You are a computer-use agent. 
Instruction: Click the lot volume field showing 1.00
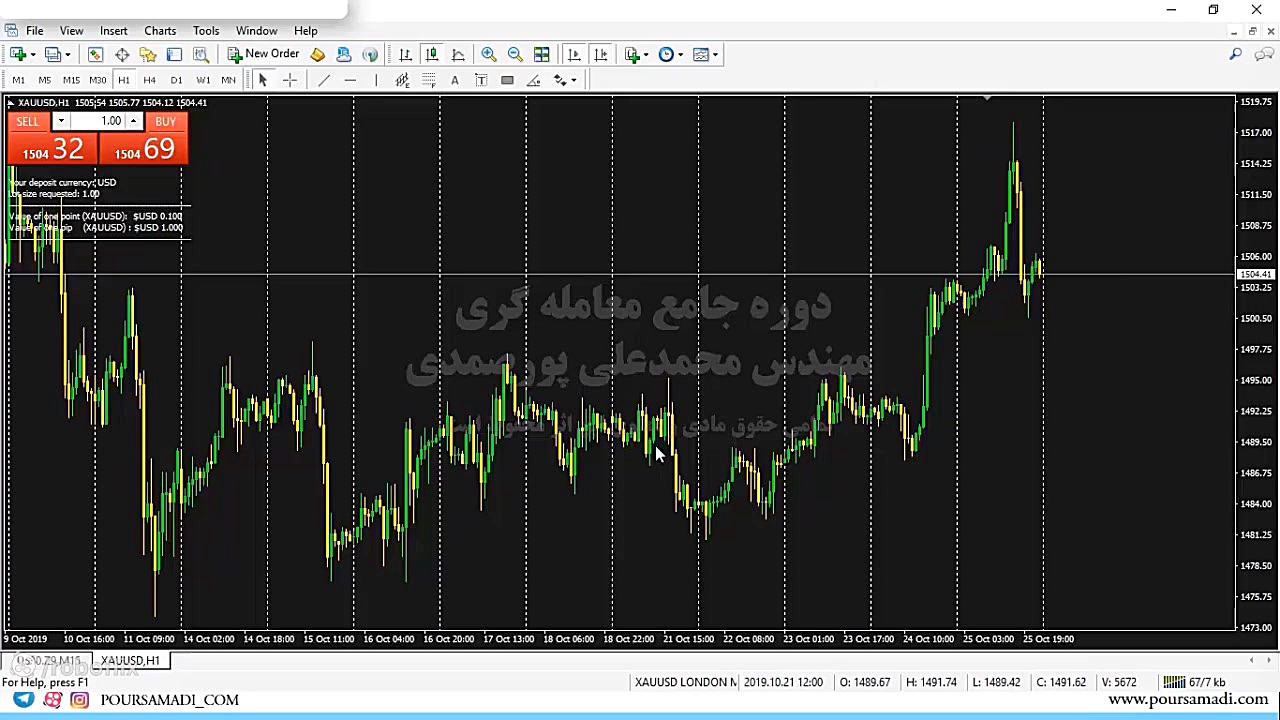97,122
